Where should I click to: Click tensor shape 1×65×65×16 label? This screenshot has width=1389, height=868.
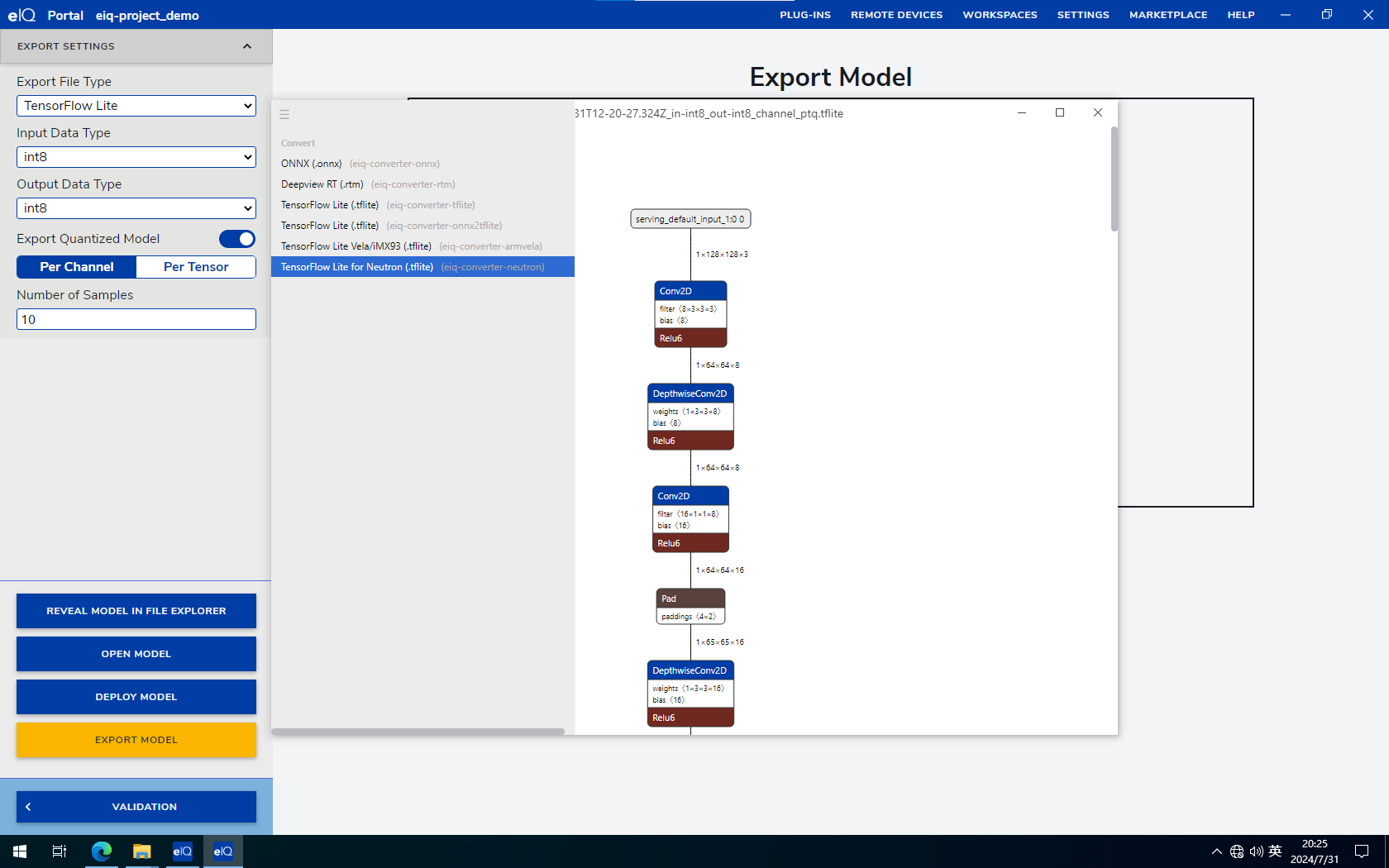click(x=720, y=642)
